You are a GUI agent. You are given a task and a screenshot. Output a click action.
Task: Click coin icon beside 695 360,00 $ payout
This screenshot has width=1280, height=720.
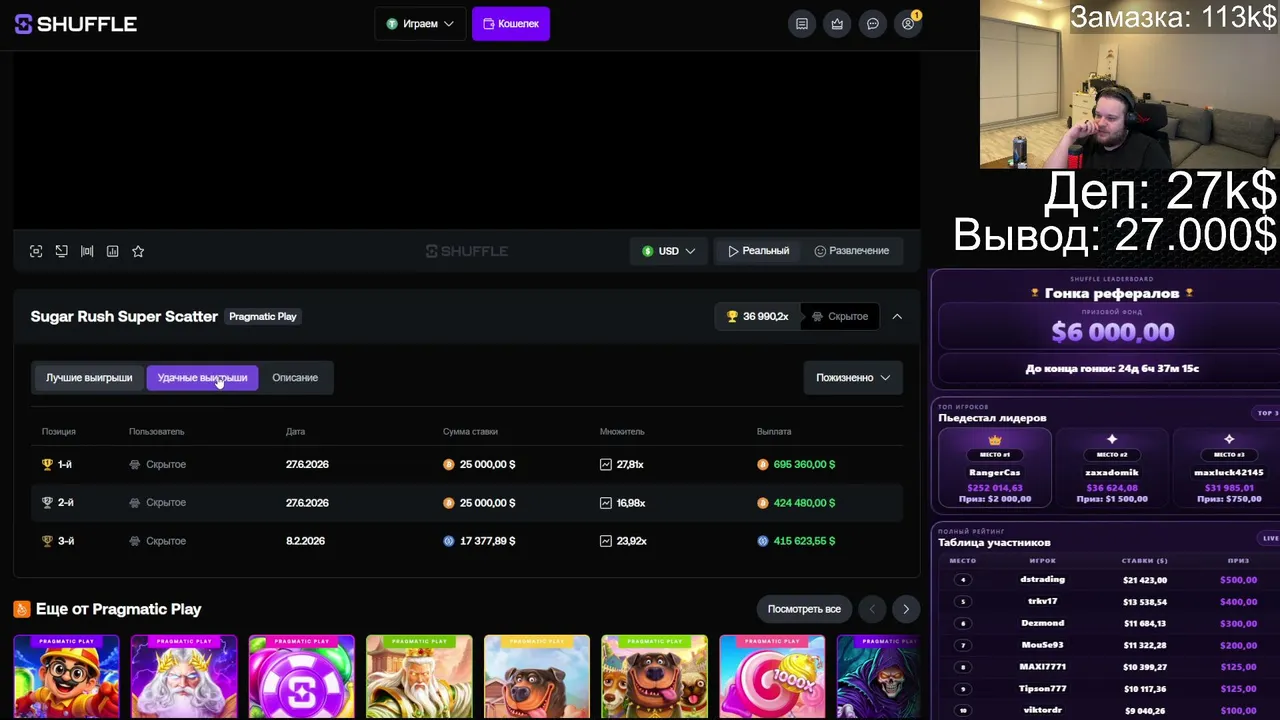[x=763, y=464]
